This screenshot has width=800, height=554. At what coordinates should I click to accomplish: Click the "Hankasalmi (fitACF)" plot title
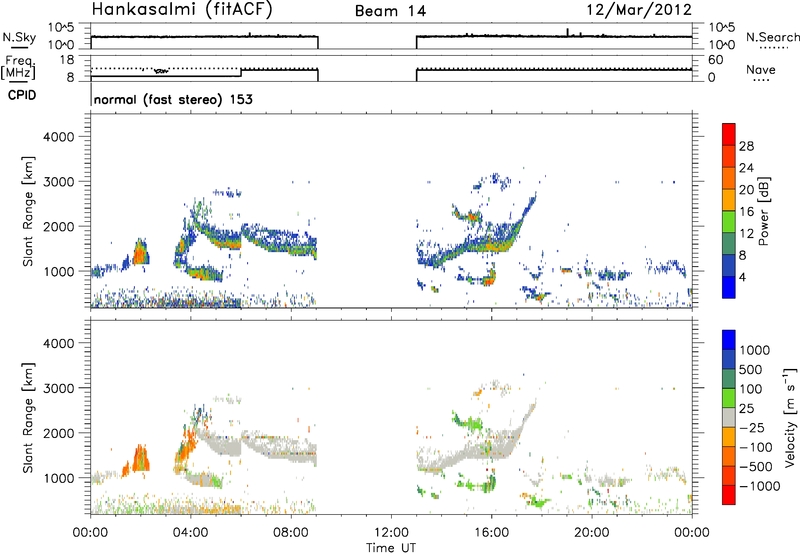(x=182, y=10)
